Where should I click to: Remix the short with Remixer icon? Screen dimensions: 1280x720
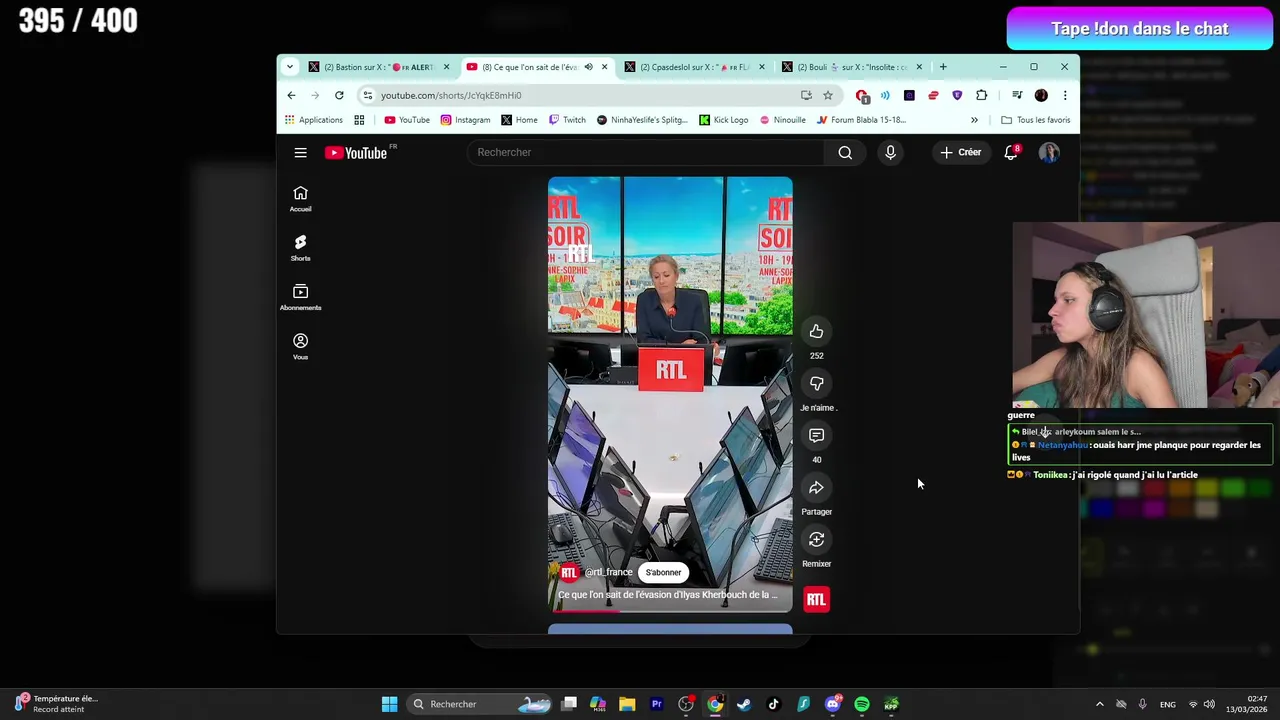[x=816, y=539]
